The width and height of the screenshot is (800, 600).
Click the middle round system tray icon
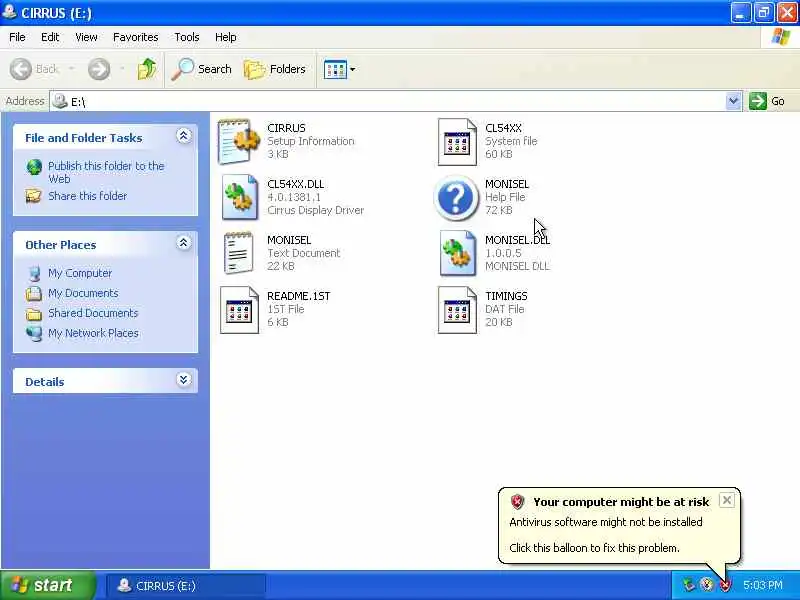(x=707, y=585)
